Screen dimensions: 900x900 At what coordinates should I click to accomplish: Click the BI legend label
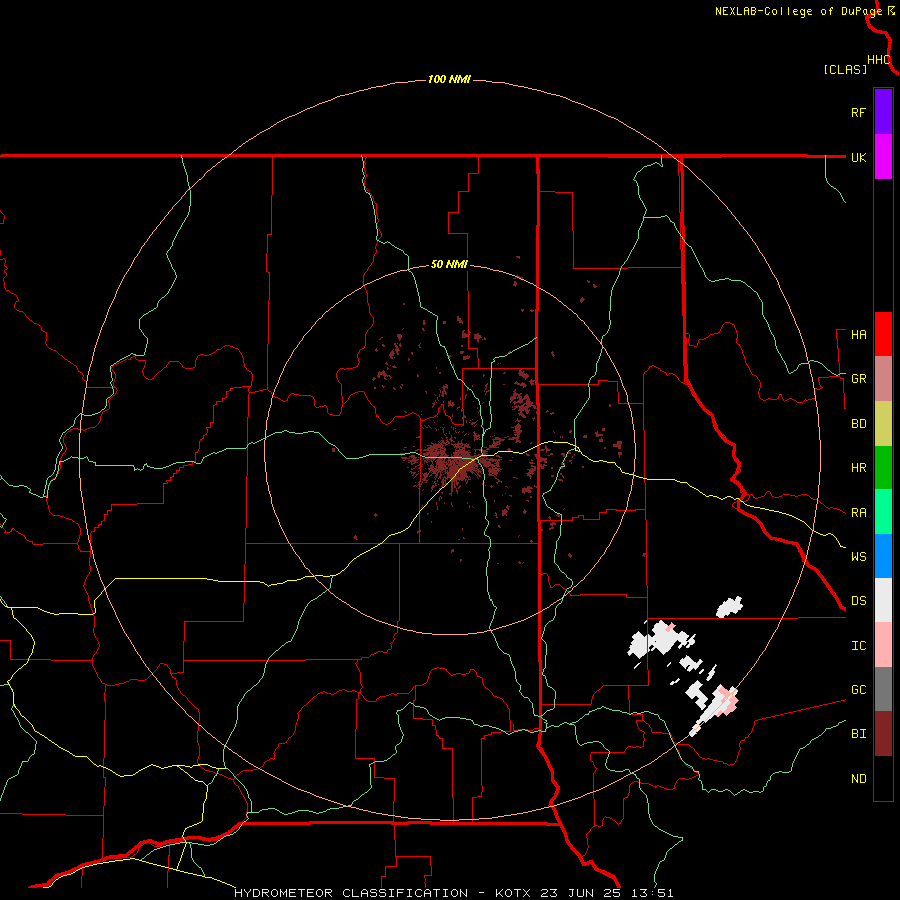(x=858, y=734)
